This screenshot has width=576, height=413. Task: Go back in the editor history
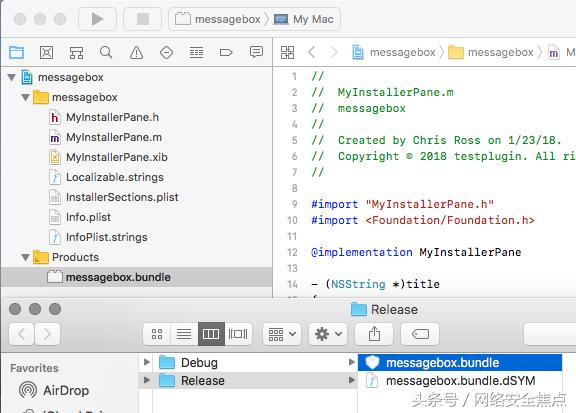tap(312, 52)
